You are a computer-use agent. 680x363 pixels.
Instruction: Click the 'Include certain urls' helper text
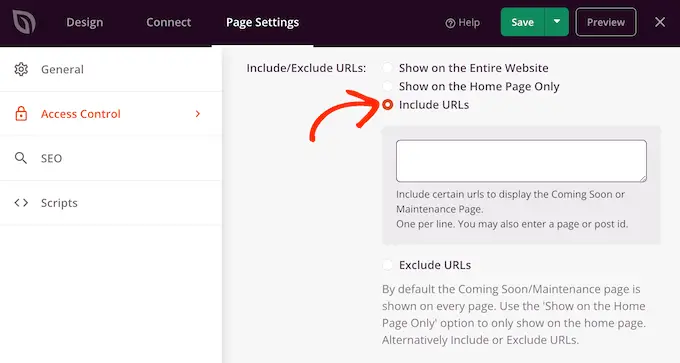(x=510, y=202)
